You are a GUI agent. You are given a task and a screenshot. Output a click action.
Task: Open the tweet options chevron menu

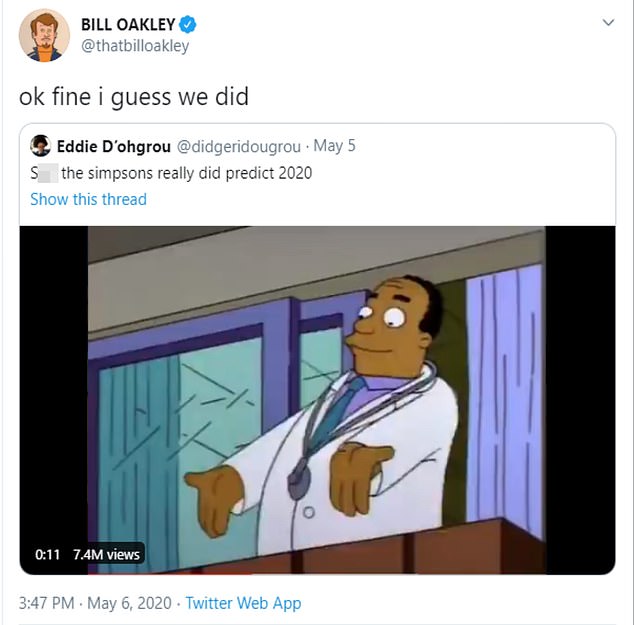607,22
